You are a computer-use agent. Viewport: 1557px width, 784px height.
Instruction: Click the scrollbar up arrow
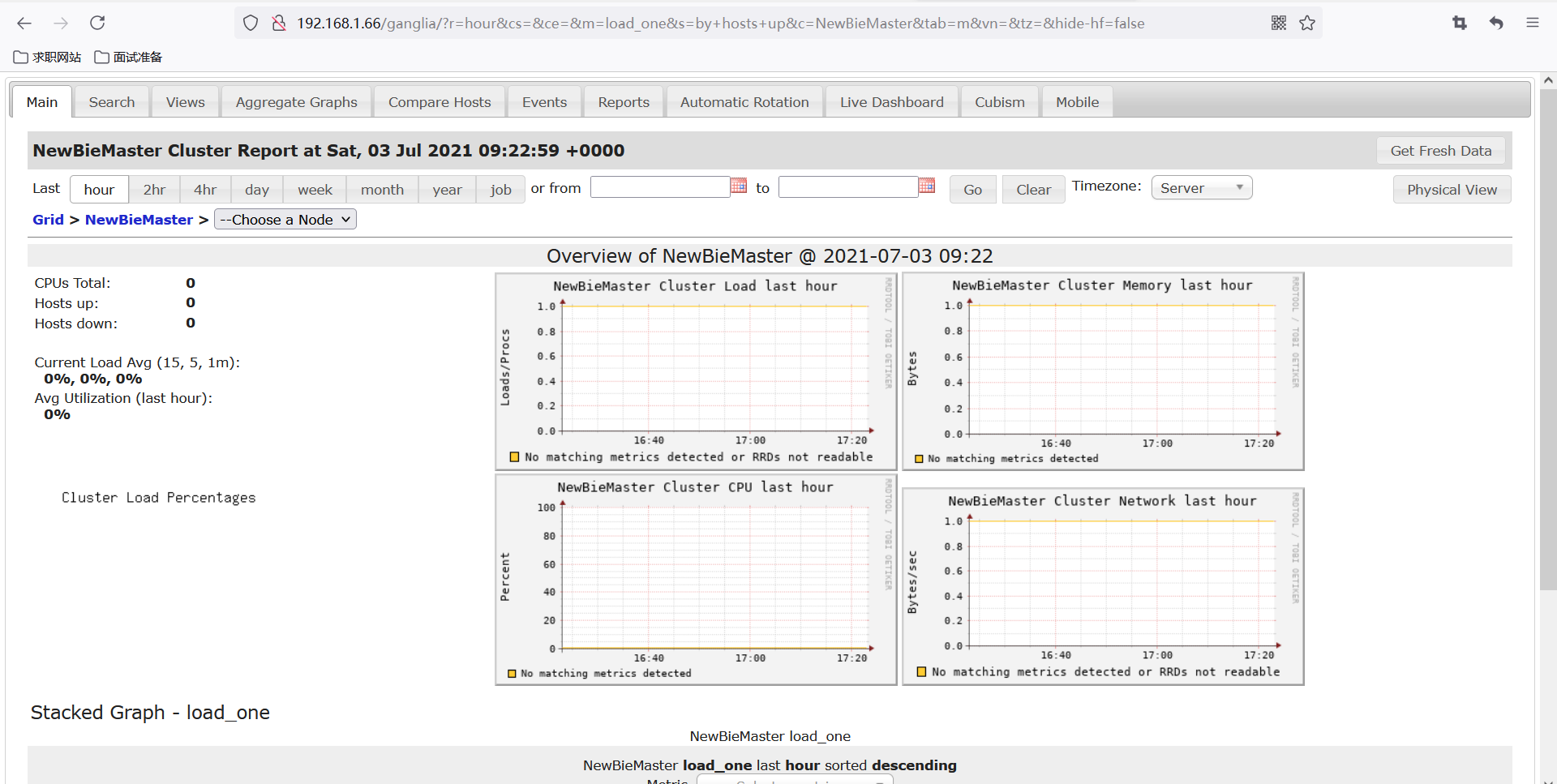pyautogui.click(x=1548, y=80)
